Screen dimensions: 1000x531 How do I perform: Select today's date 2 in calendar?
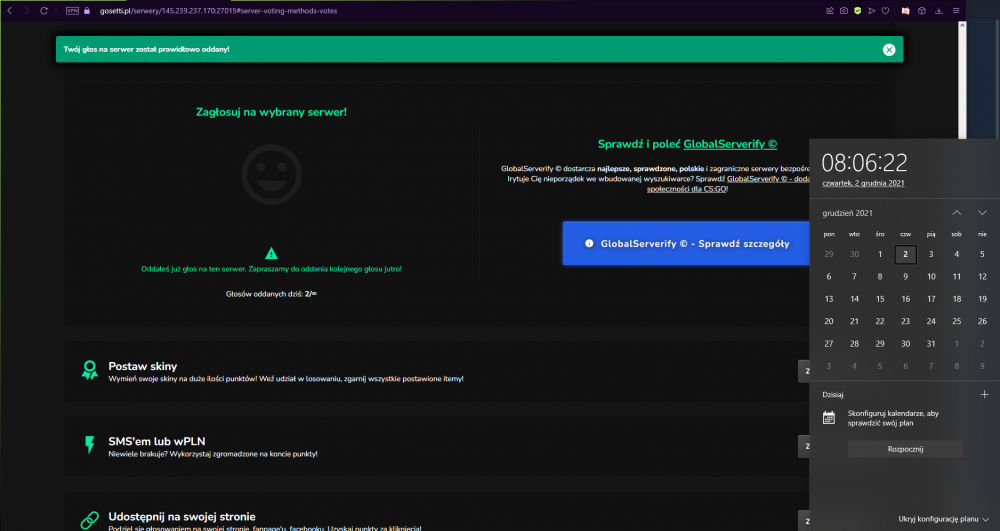tap(906, 254)
